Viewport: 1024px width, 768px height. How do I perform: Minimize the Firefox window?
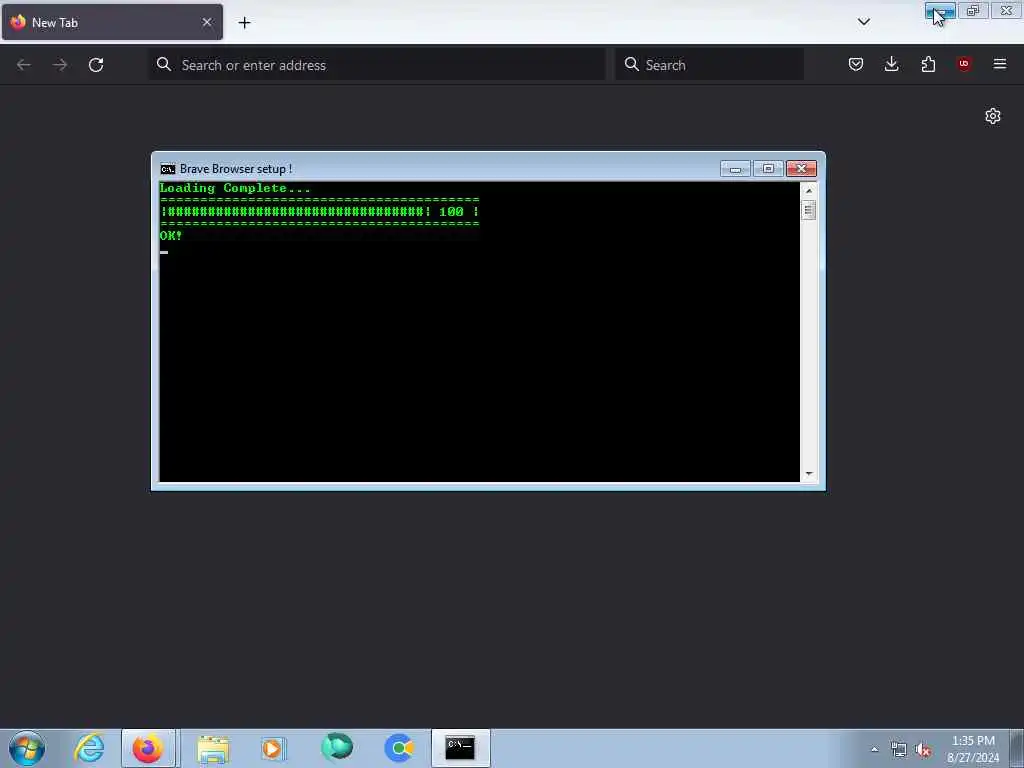pos(940,11)
